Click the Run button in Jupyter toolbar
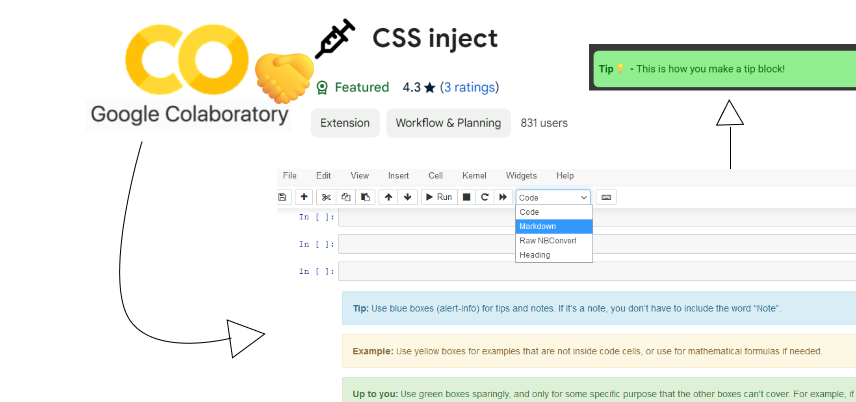Screen dimensions: 856x402 [x=439, y=197]
